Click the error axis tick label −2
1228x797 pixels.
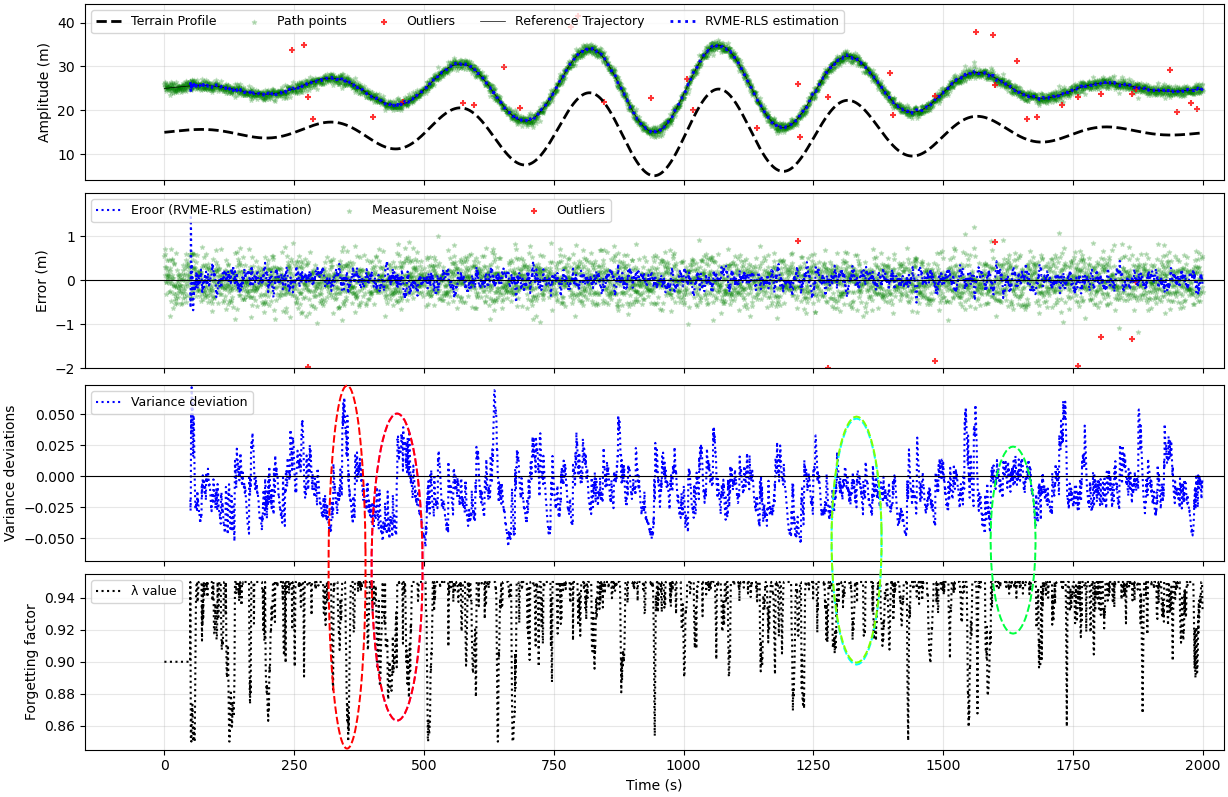66,369
